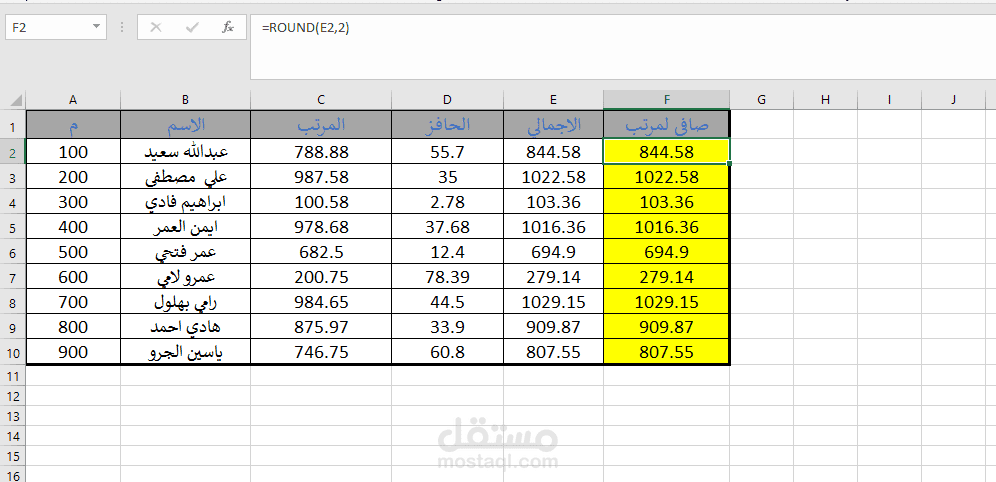Click header cell المرتب
This screenshot has height=482, width=996.
pos(321,125)
